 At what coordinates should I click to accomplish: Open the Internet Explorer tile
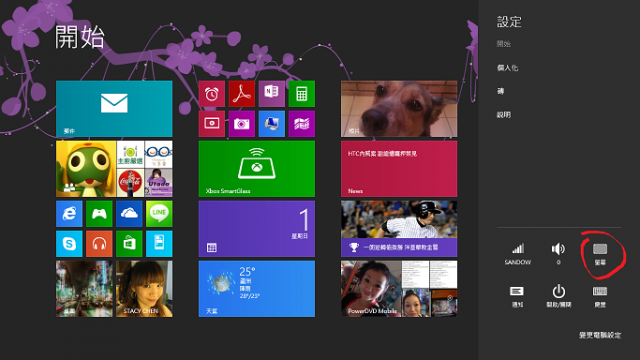pos(69,213)
